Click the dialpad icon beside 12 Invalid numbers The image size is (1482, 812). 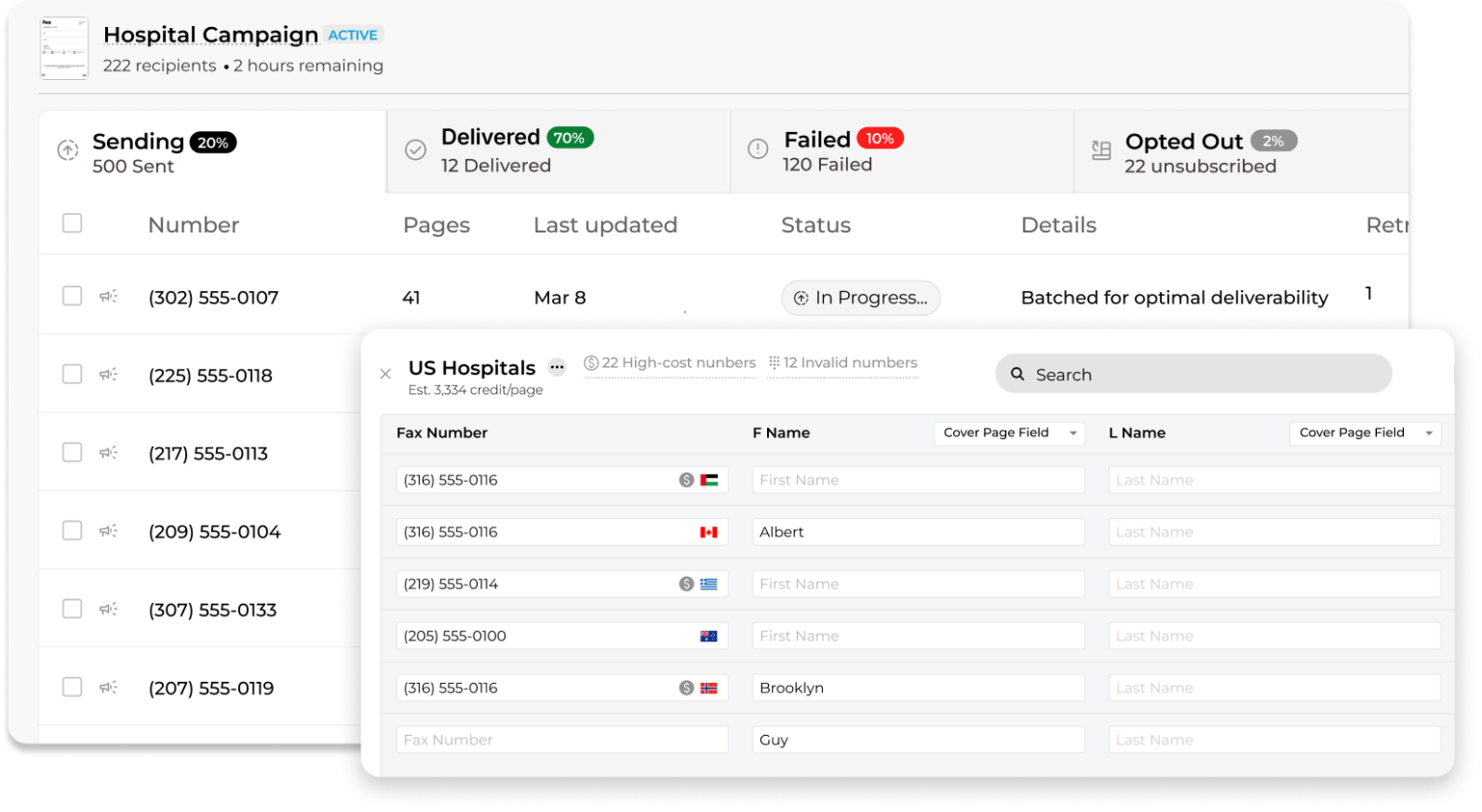tap(775, 363)
